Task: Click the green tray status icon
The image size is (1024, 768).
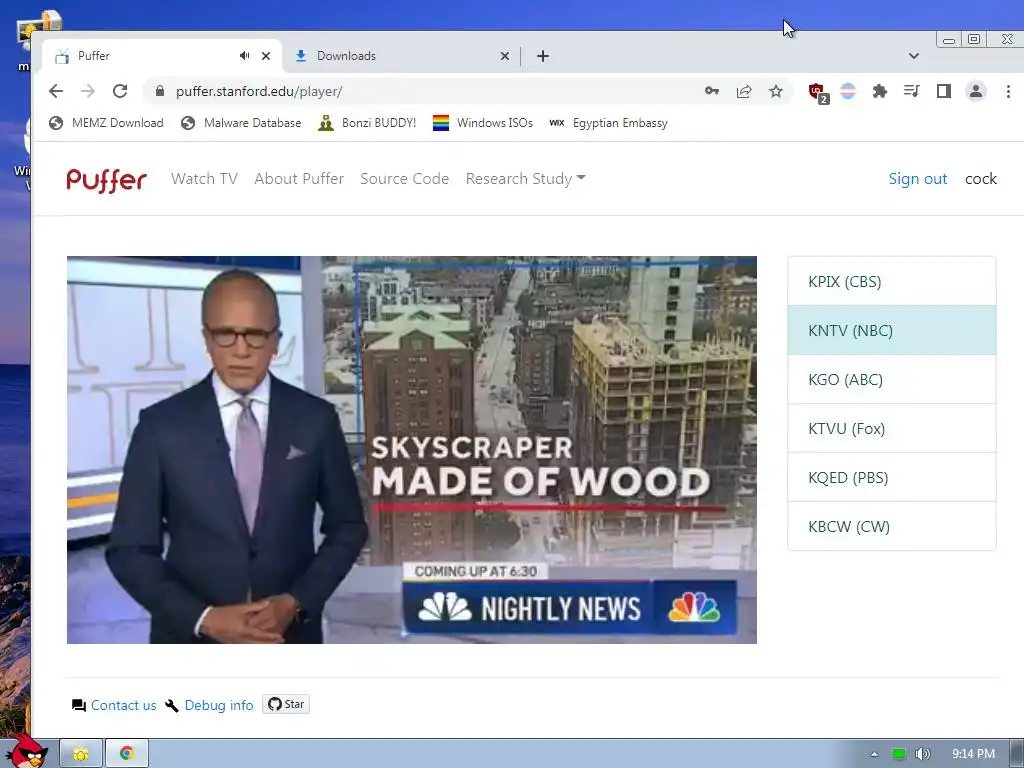Action: click(899, 754)
